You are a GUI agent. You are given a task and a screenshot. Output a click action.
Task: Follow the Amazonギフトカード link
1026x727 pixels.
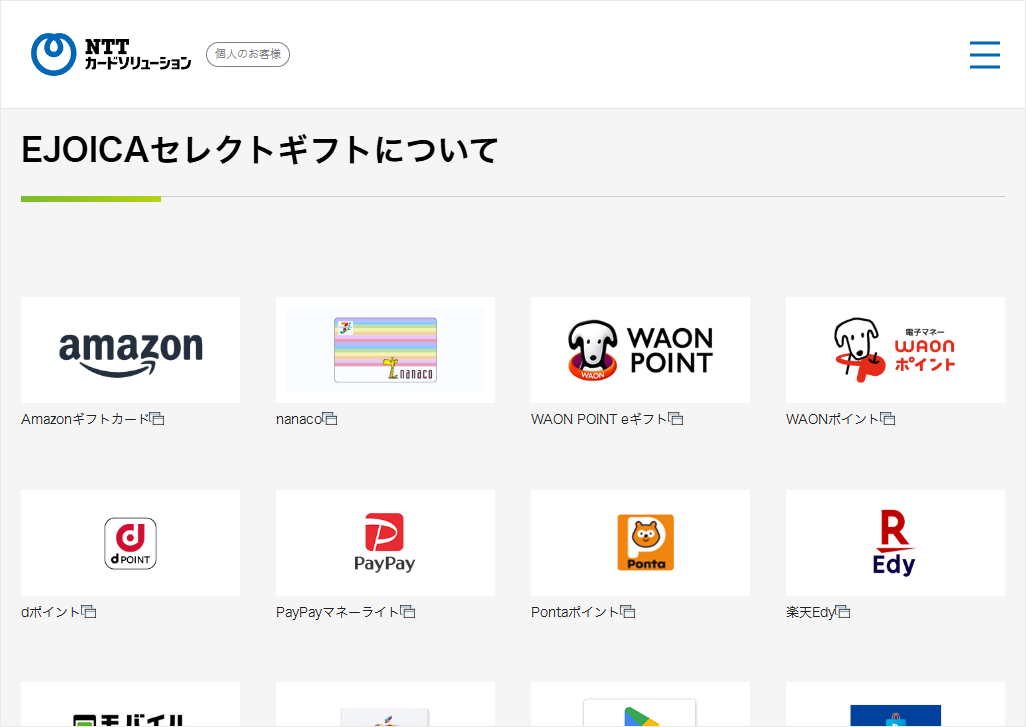point(85,419)
